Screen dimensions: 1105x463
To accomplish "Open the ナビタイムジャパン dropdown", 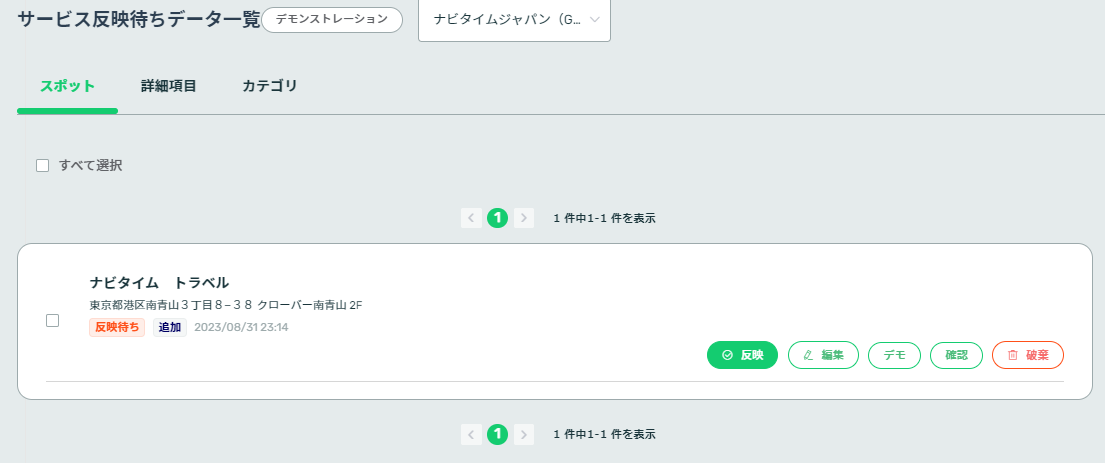I will pyautogui.click(x=514, y=20).
